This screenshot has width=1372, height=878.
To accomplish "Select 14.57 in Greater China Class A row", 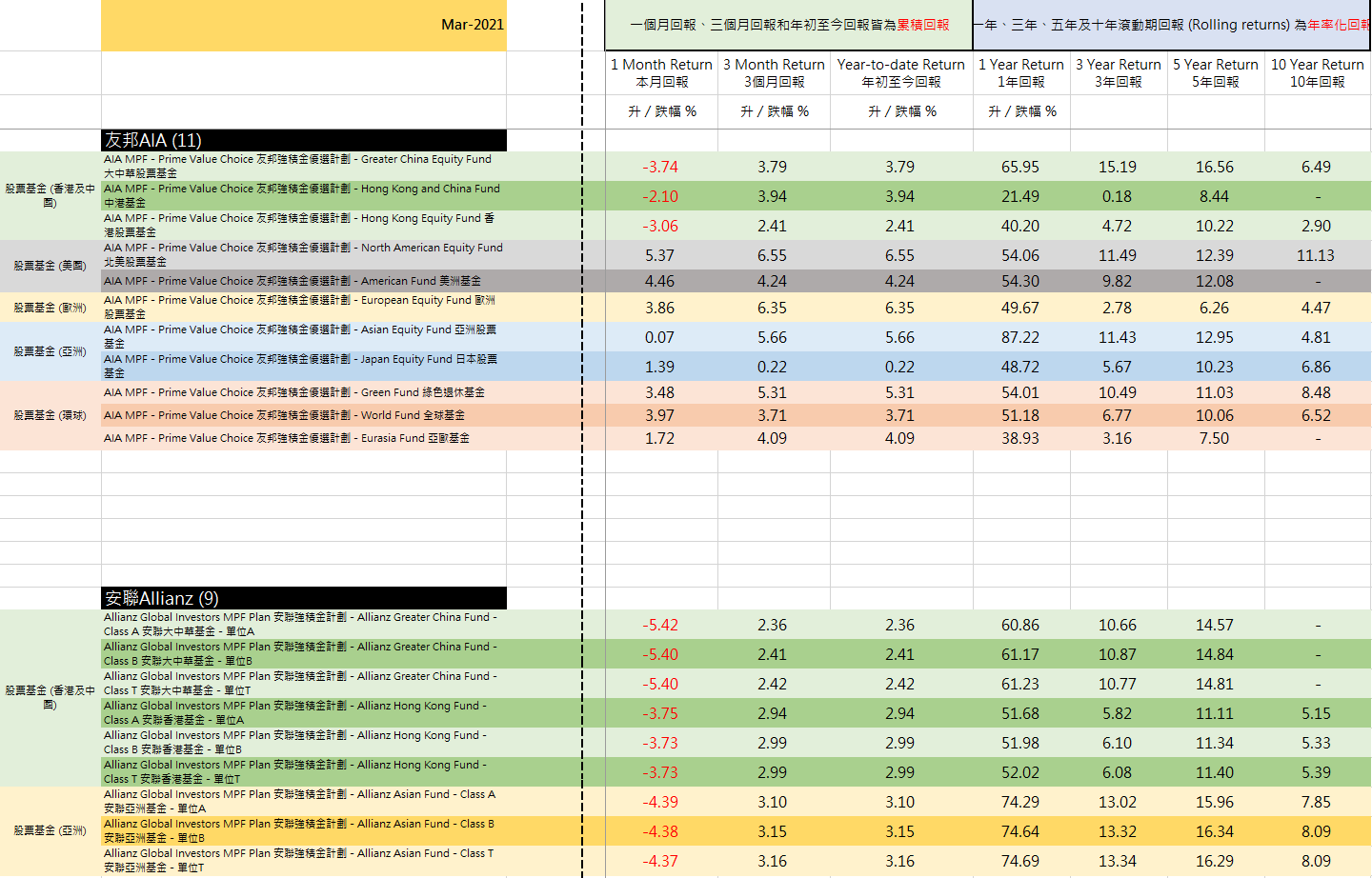I will pos(1215,625).
